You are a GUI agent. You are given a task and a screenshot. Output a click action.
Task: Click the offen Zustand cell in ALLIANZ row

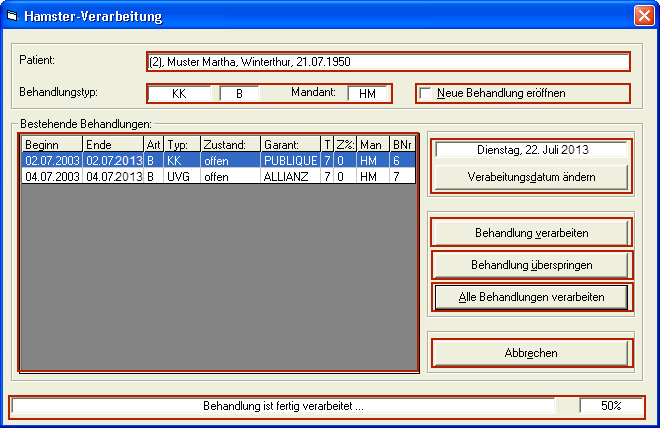point(231,176)
